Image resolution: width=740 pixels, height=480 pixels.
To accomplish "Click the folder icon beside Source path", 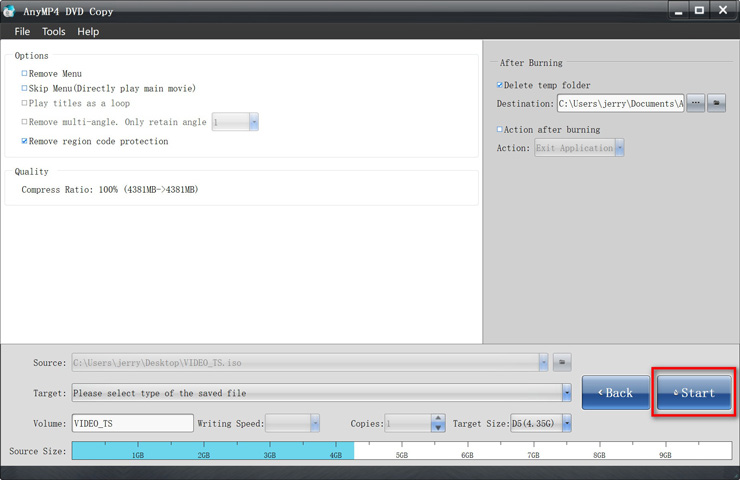I will click(x=562, y=362).
